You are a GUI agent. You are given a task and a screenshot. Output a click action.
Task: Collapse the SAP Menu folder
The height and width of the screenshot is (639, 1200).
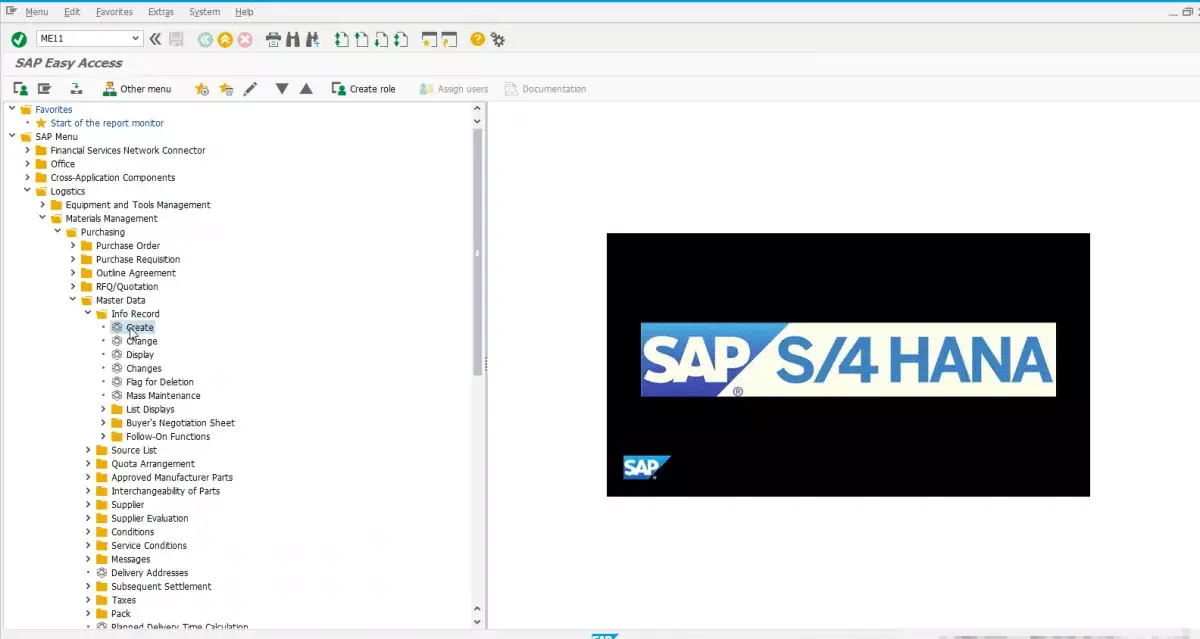[12, 137]
